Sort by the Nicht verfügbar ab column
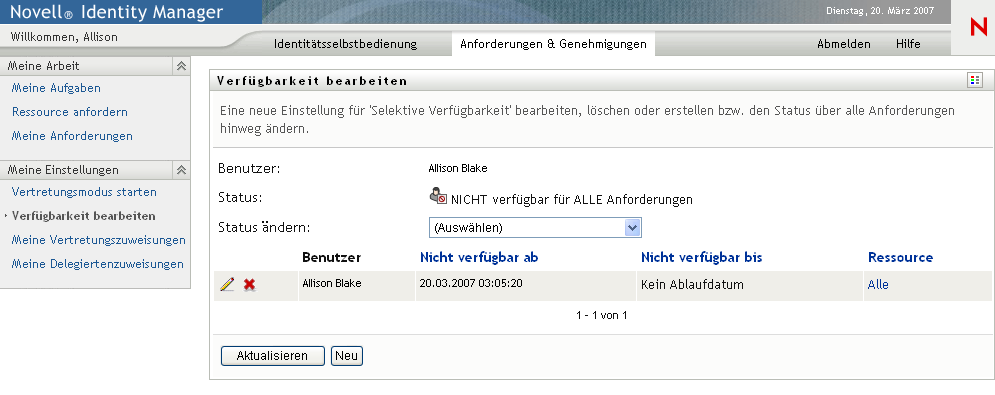 coord(479,257)
